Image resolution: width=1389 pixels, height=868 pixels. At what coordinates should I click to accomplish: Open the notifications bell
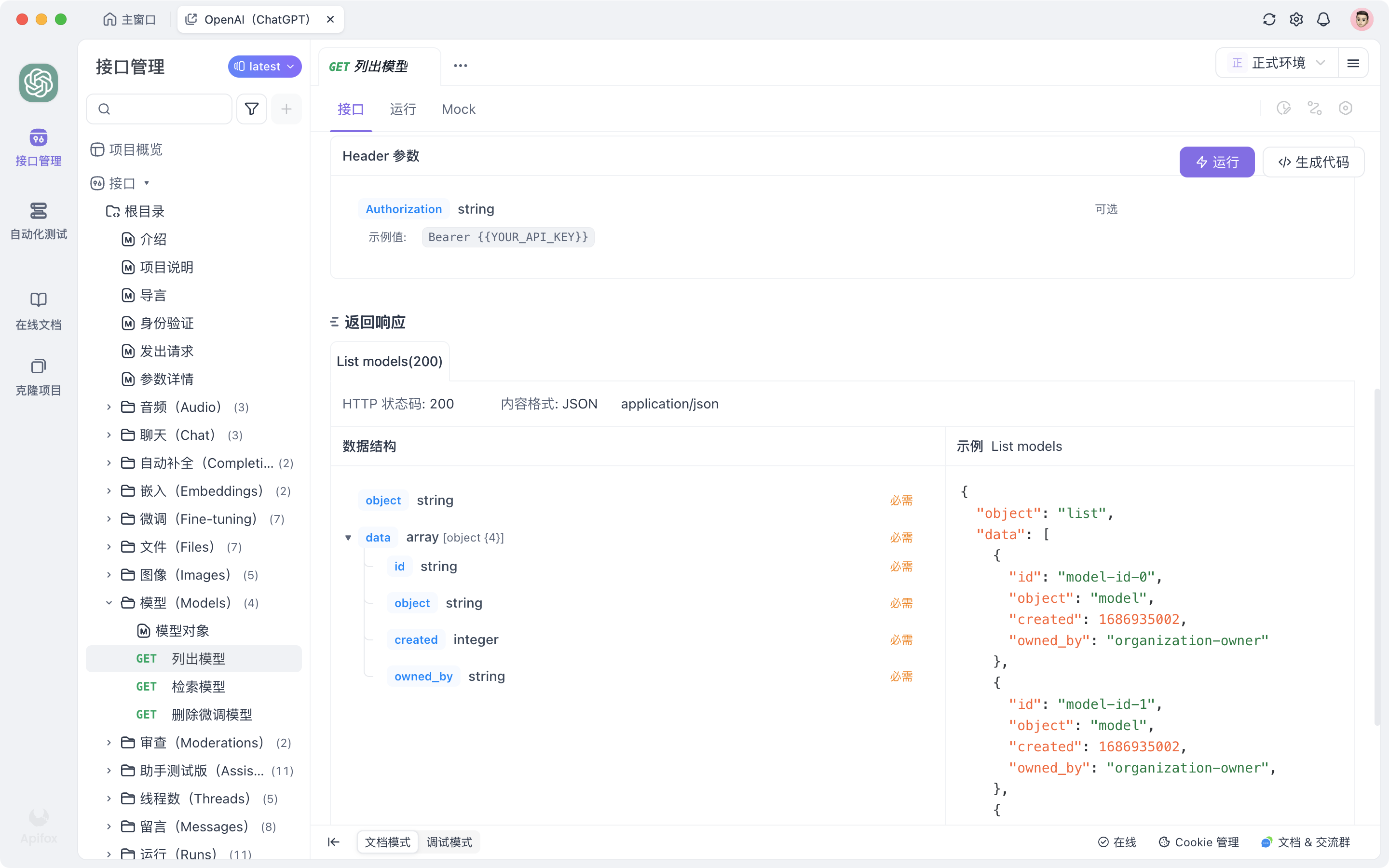[1323, 19]
